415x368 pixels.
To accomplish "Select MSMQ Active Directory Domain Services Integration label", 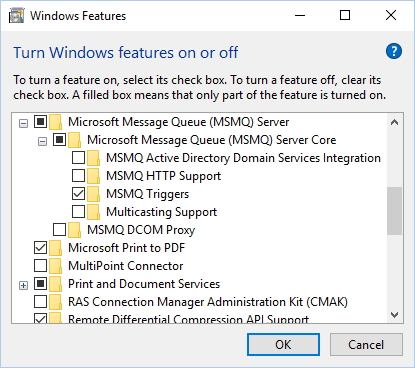I will [x=243, y=158].
